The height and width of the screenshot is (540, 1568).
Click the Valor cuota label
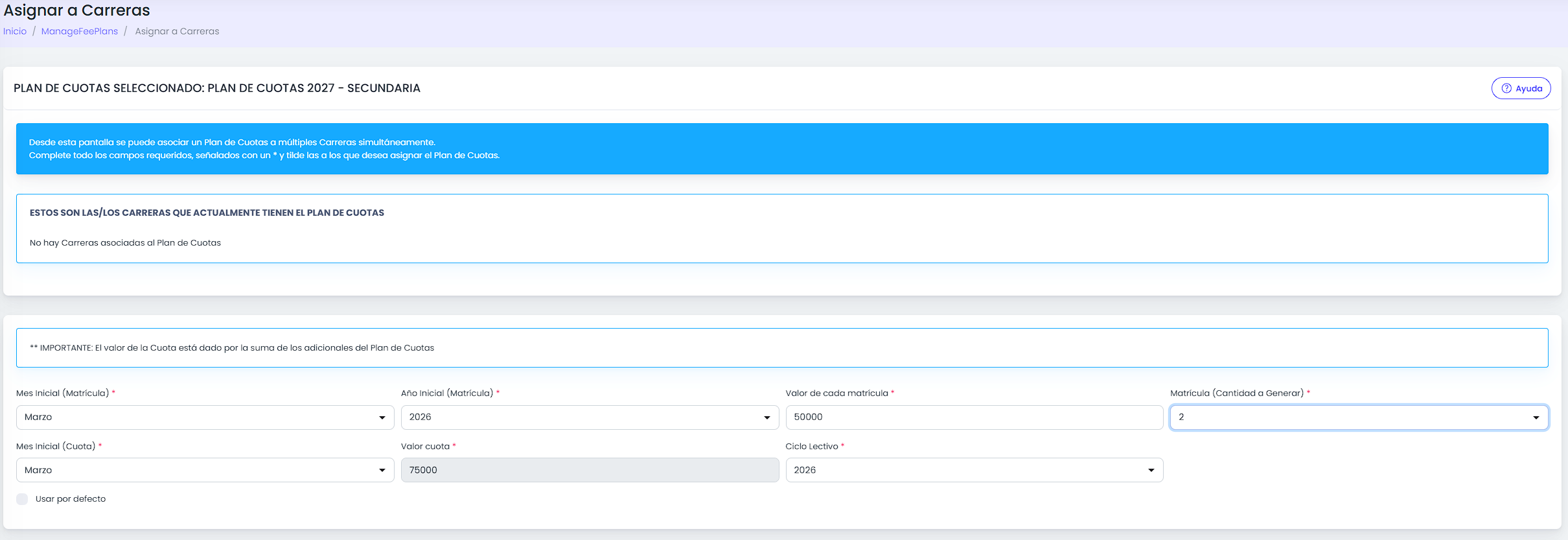click(425, 447)
